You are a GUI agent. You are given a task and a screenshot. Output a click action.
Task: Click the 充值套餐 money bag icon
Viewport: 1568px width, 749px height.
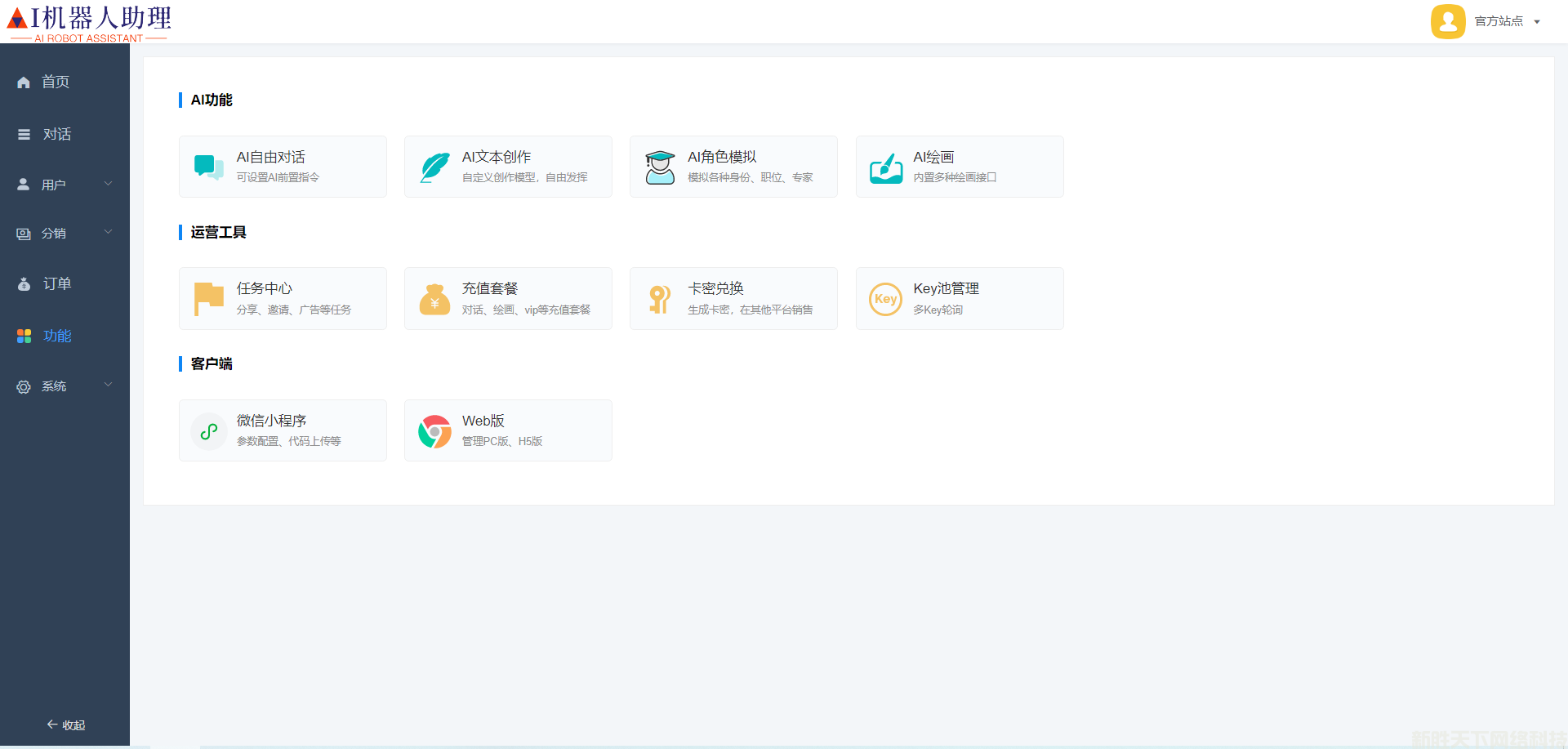[434, 299]
